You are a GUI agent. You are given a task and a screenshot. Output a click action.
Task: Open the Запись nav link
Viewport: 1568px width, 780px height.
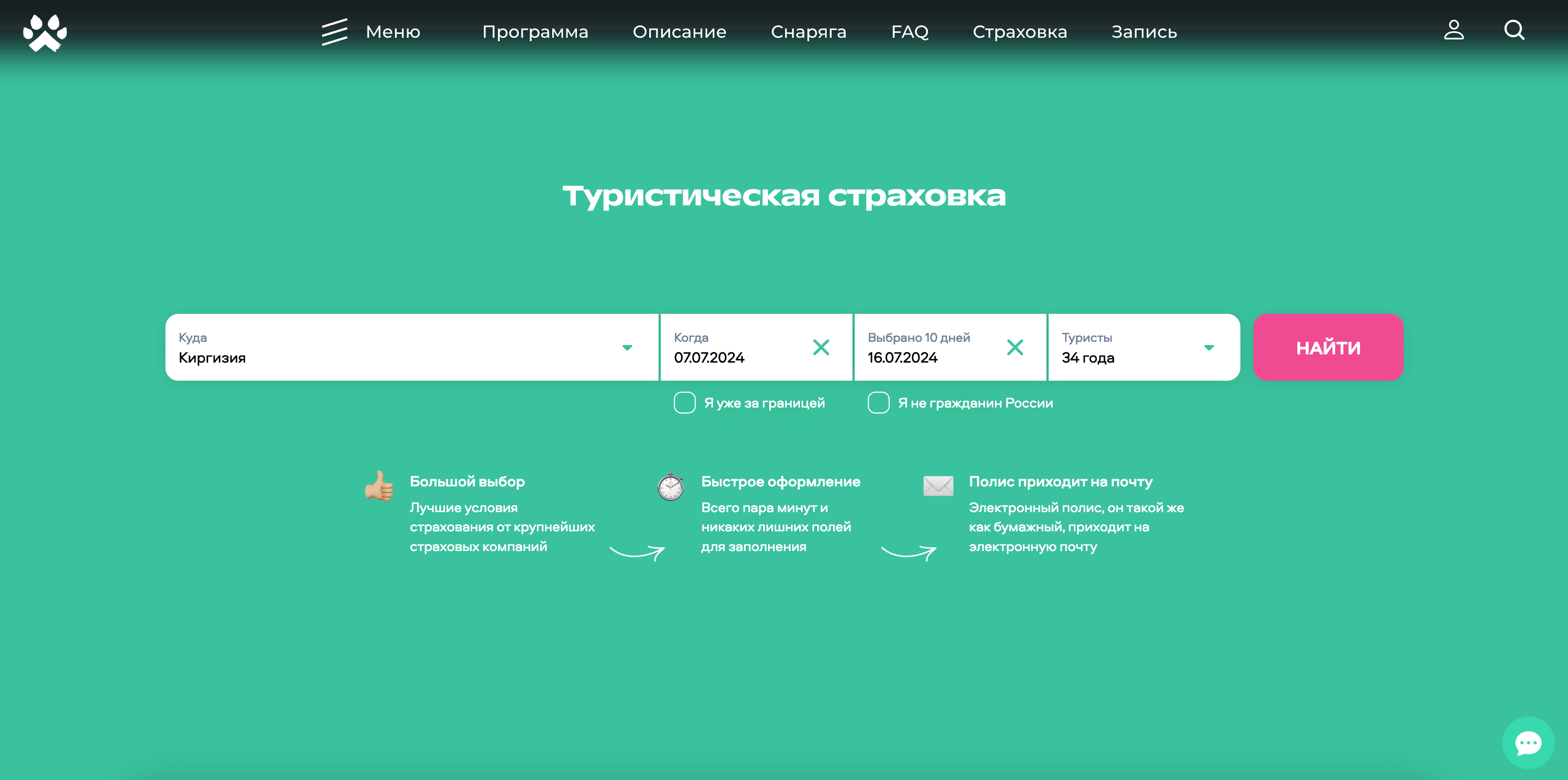[1144, 32]
